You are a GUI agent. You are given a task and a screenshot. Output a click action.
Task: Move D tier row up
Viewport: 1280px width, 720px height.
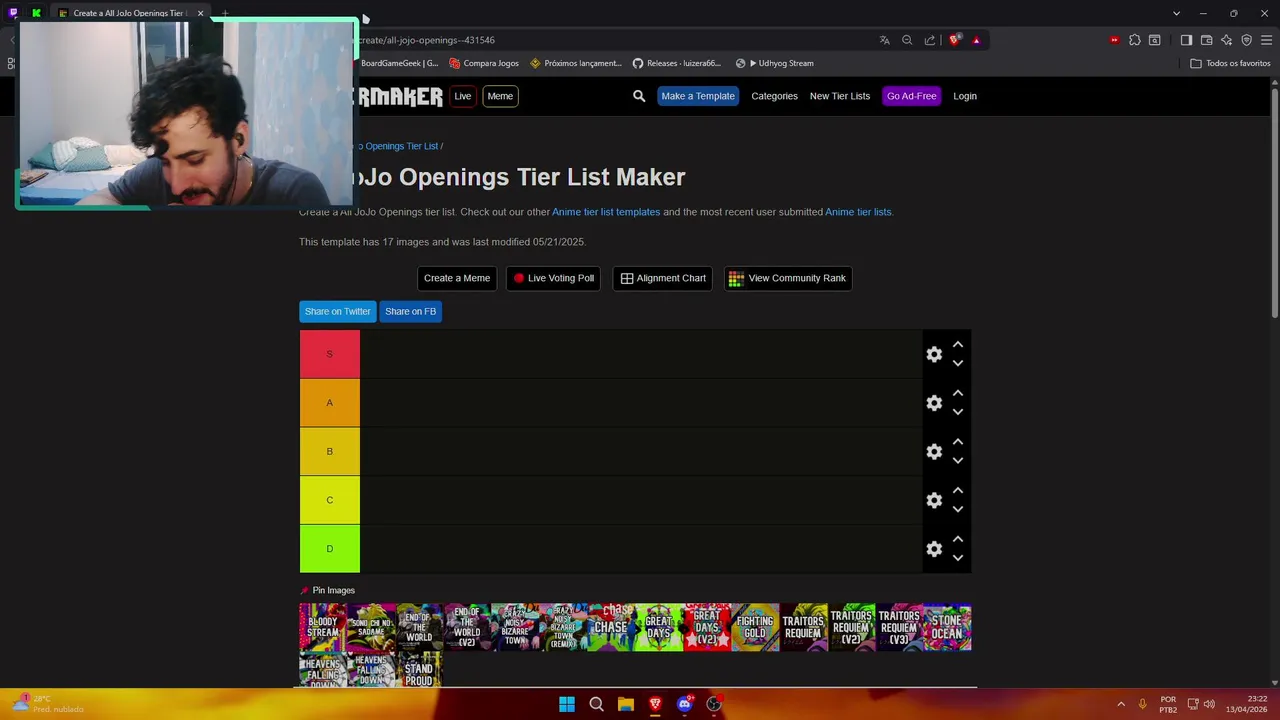tap(957, 539)
